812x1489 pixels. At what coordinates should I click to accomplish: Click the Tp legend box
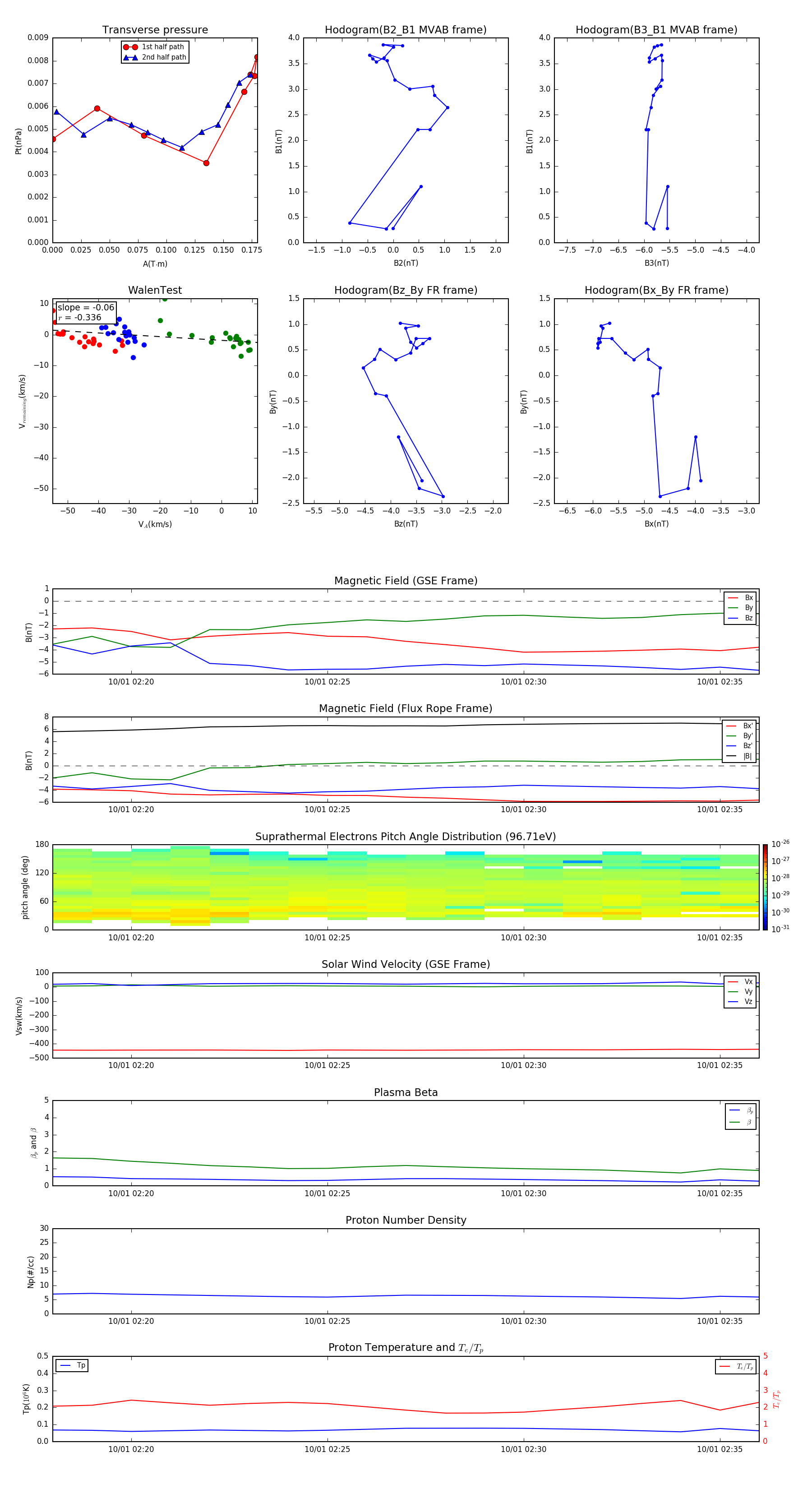coord(72,1366)
